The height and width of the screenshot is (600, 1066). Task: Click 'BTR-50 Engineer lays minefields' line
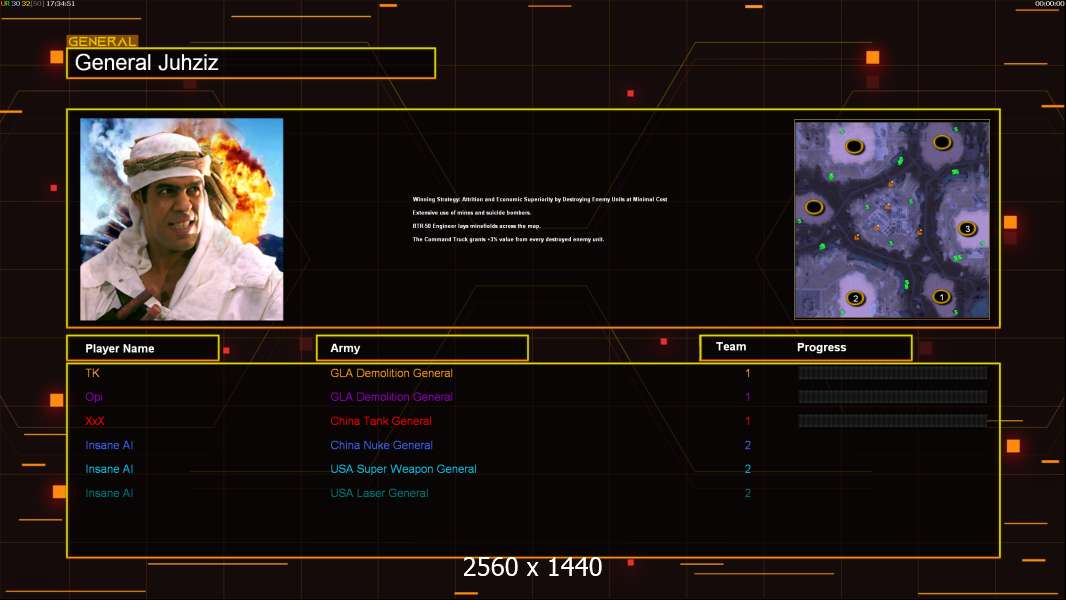point(476,226)
